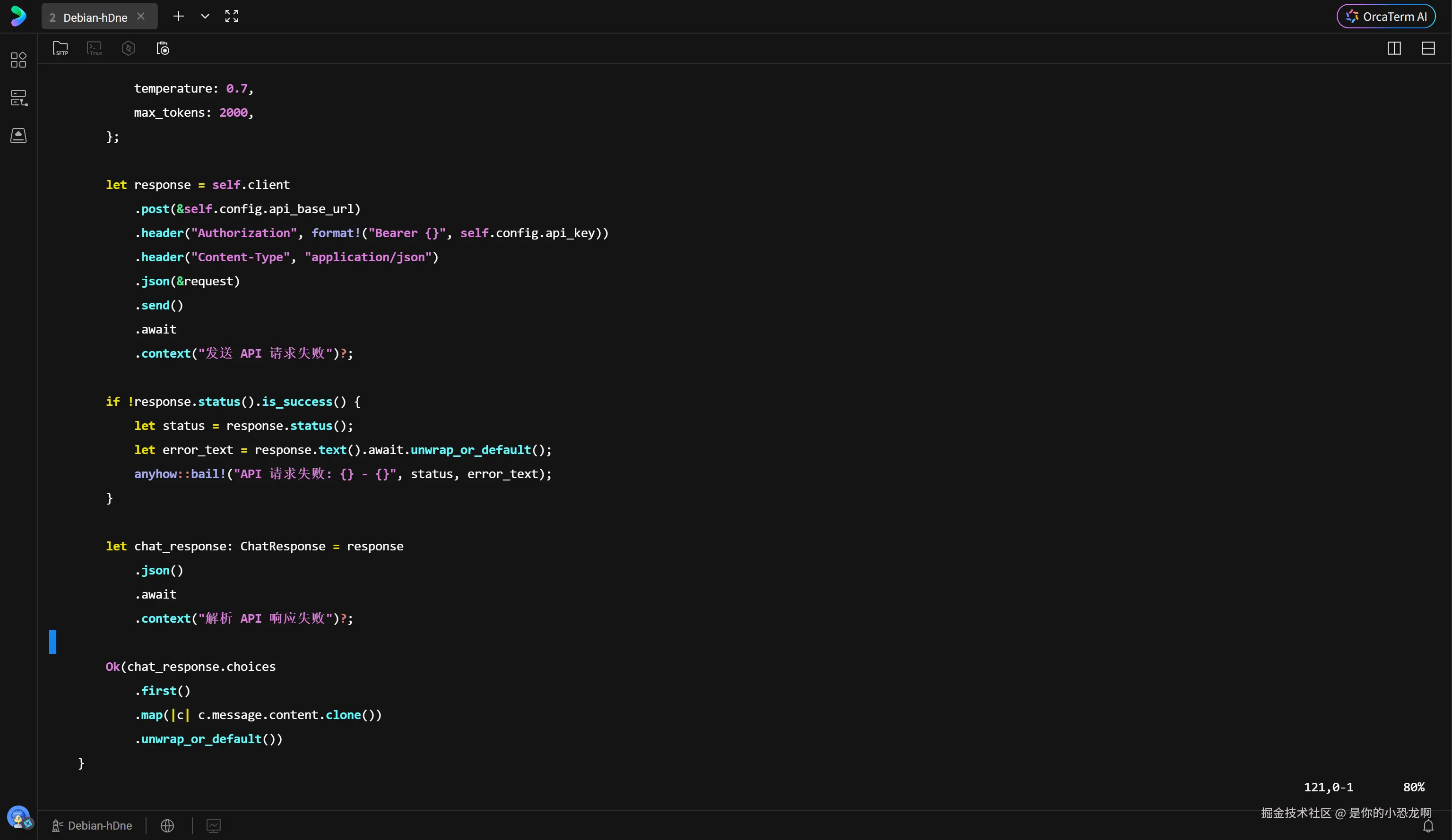Toggle fullscreen terminal mode

pyautogui.click(x=232, y=16)
